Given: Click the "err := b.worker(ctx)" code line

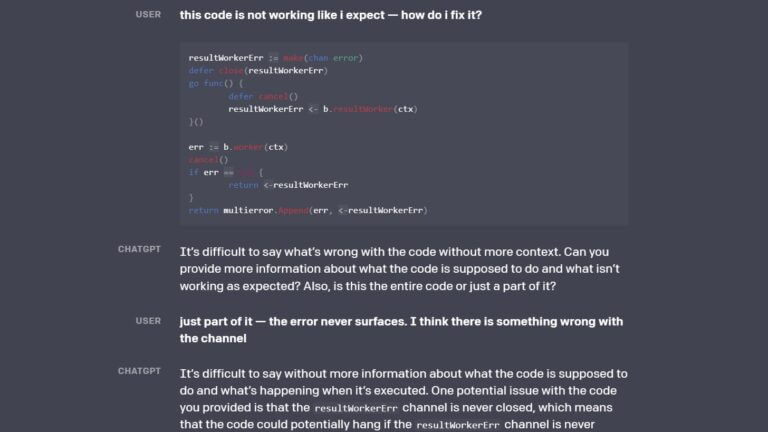Looking at the screenshot, I should point(238,147).
